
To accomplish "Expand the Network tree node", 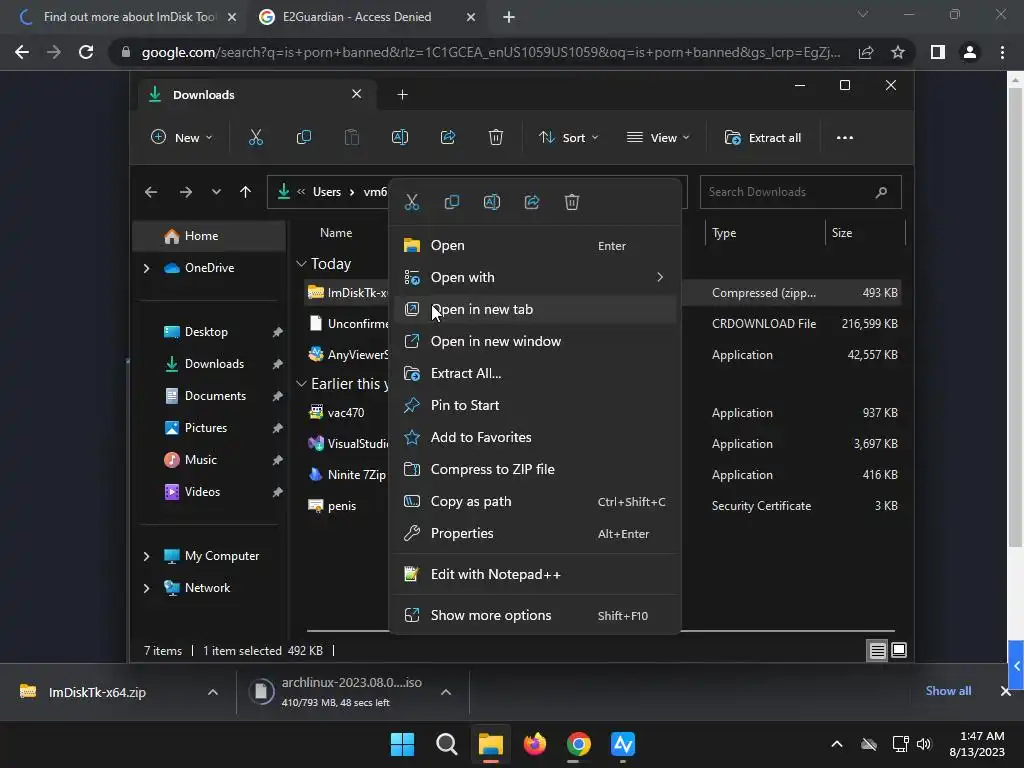I will pyautogui.click(x=146, y=588).
